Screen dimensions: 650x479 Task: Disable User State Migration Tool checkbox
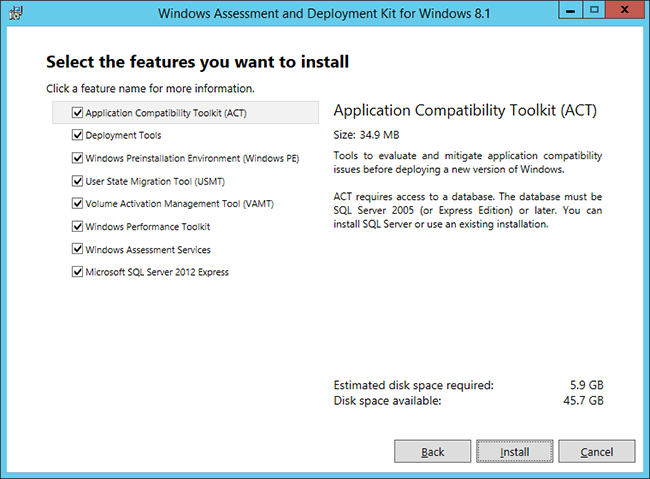77,181
